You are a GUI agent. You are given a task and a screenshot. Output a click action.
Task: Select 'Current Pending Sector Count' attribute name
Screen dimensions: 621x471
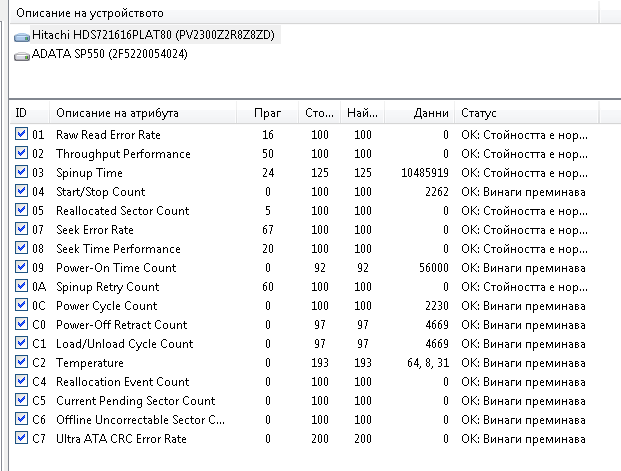click(136, 401)
